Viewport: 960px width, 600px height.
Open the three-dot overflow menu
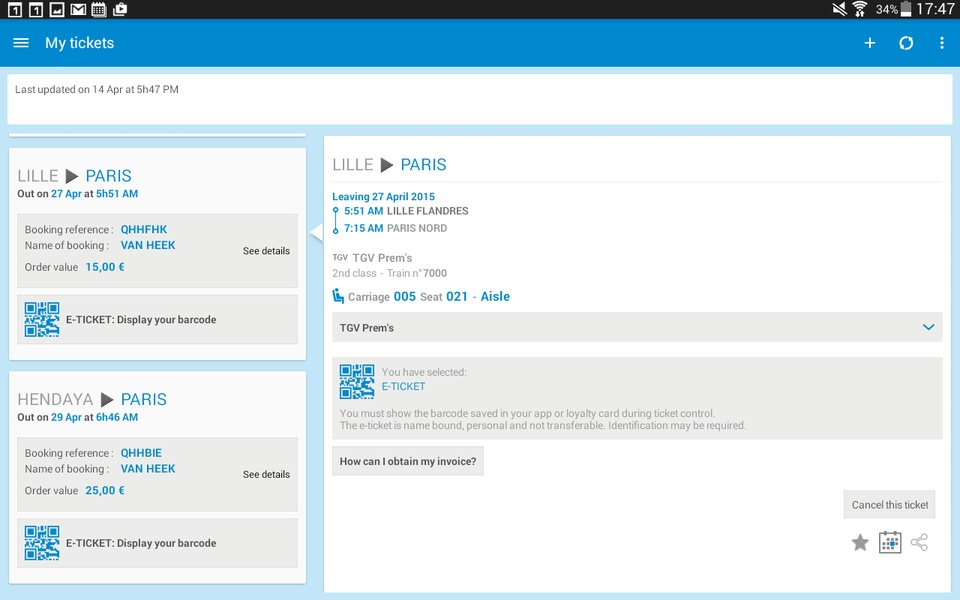(942, 43)
